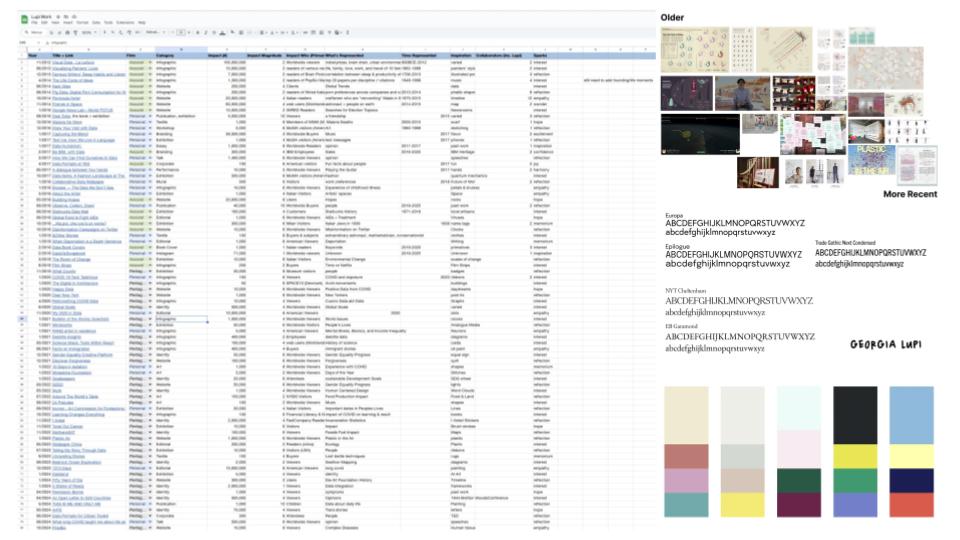Click the text color icon
The width and height of the screenshot is (960, 540).
[224, 32]
